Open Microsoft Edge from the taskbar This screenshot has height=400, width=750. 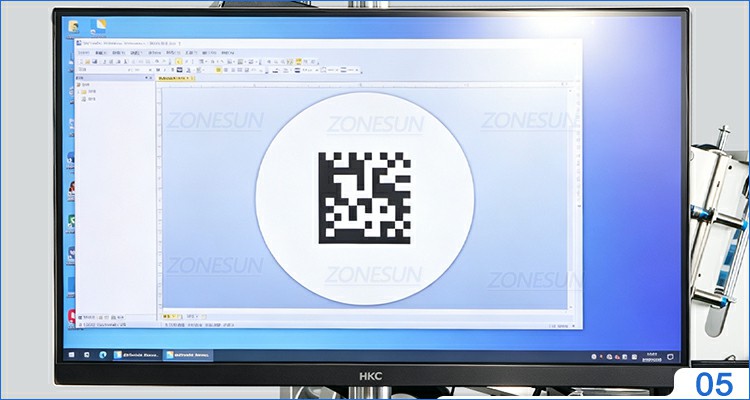[102, 355]
